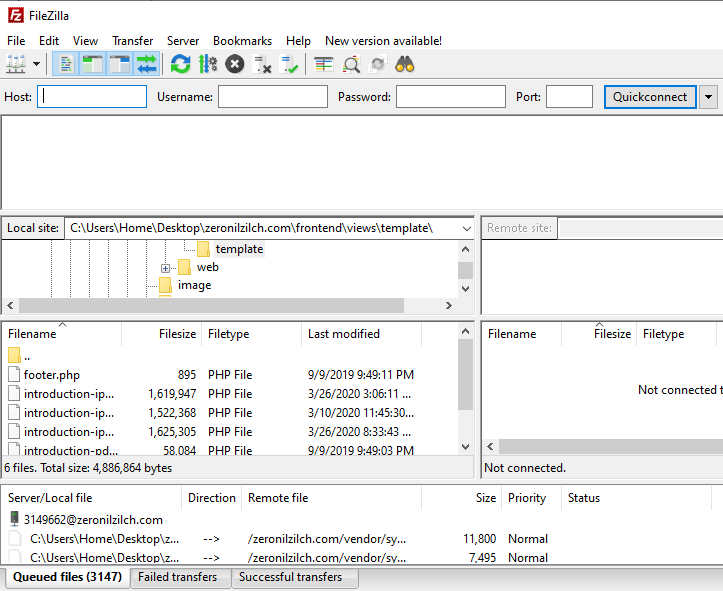The height and width of the screenshot is (591, 723).
Task: Sort local files by Filesize column
Action: pos(161,334)
